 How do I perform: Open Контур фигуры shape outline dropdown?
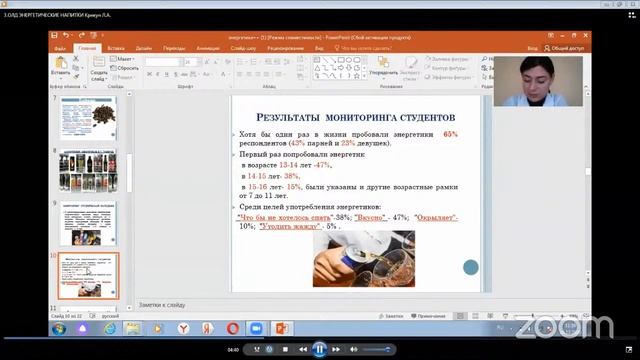pyautogui.click(x=448, y=68)
